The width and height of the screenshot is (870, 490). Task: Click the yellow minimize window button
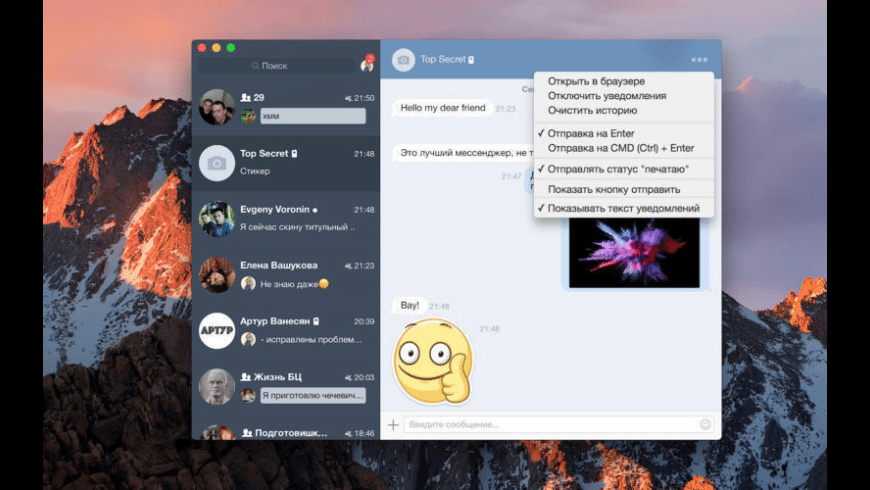(x=216, y=48)
